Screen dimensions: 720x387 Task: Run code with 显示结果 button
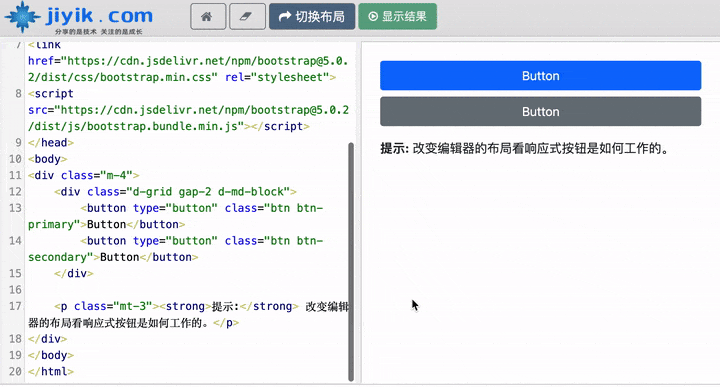pos(397,17)
